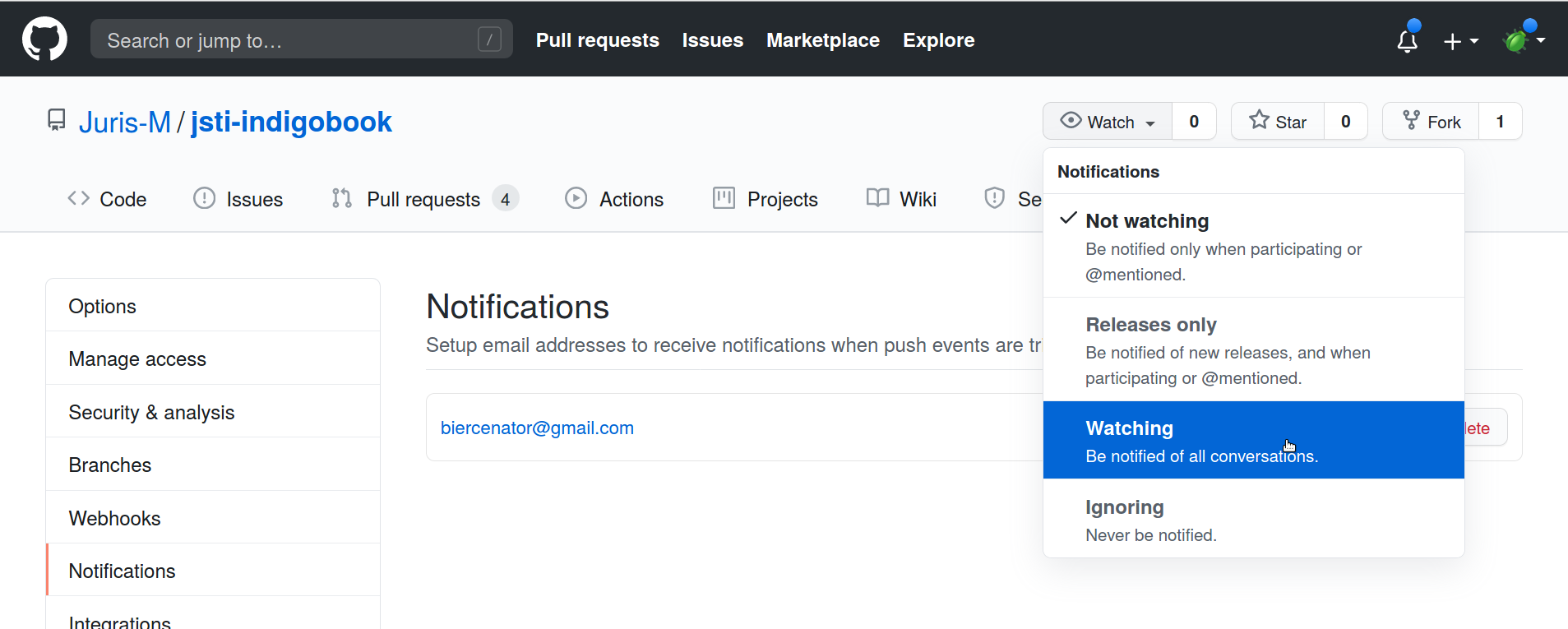View the watchers count next to Watch

click(1194, 122)
